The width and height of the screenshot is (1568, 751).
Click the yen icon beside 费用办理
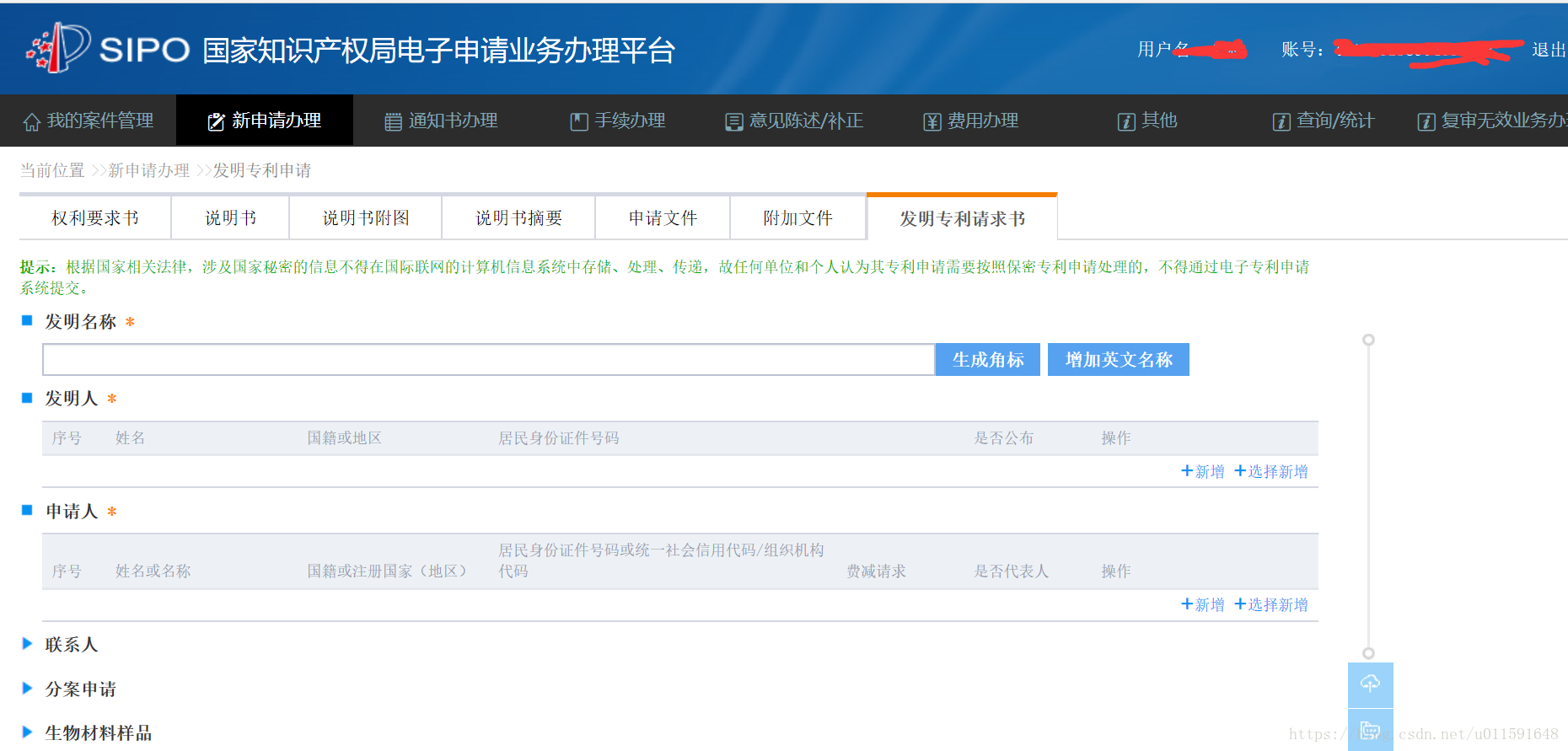pyautogui.click(x=932, y=122)
